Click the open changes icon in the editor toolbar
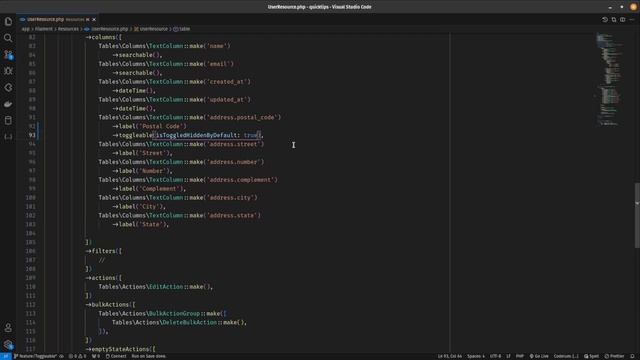This screenshot has height=360, width=640. [x=614, y=20]
